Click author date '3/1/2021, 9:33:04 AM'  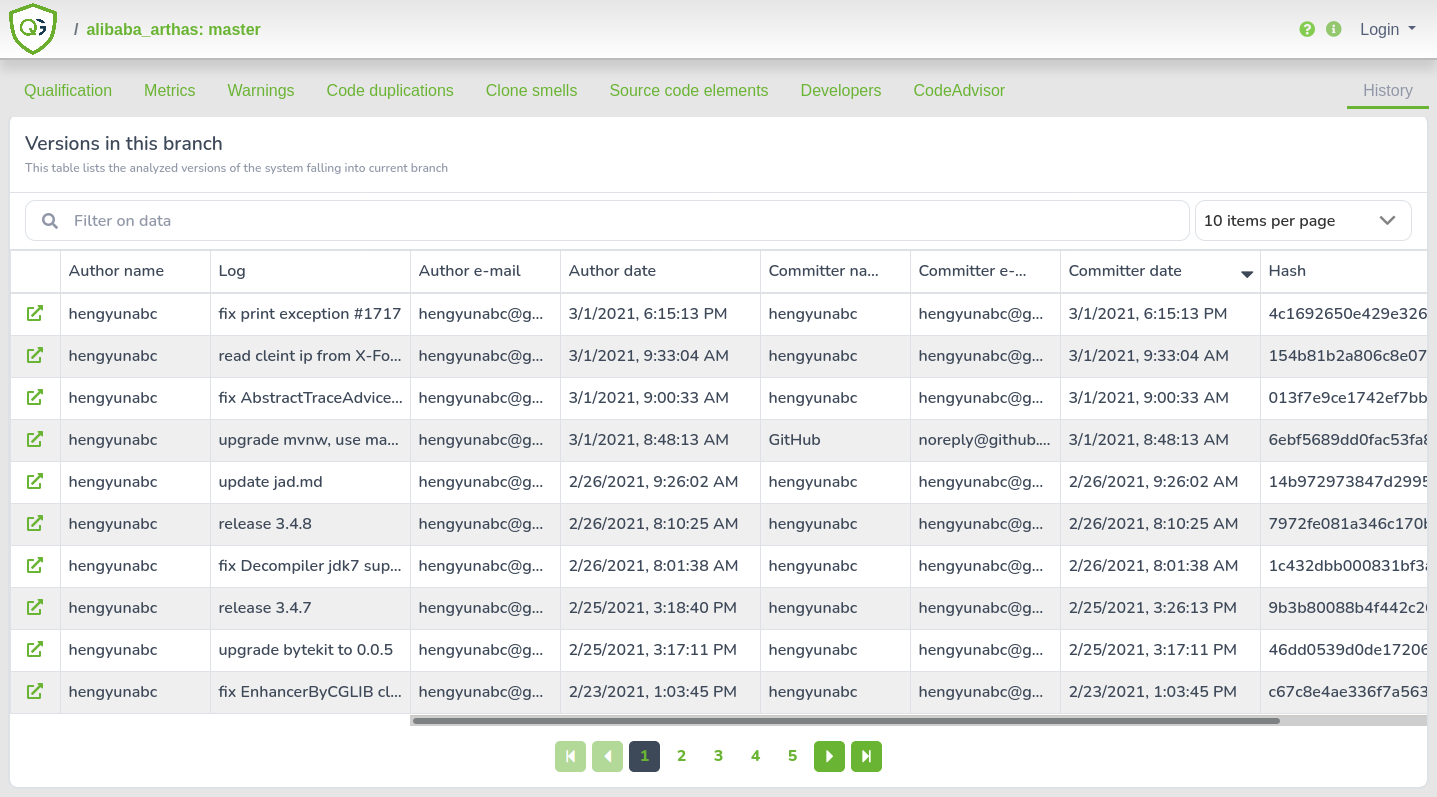(x=649, y=356)
